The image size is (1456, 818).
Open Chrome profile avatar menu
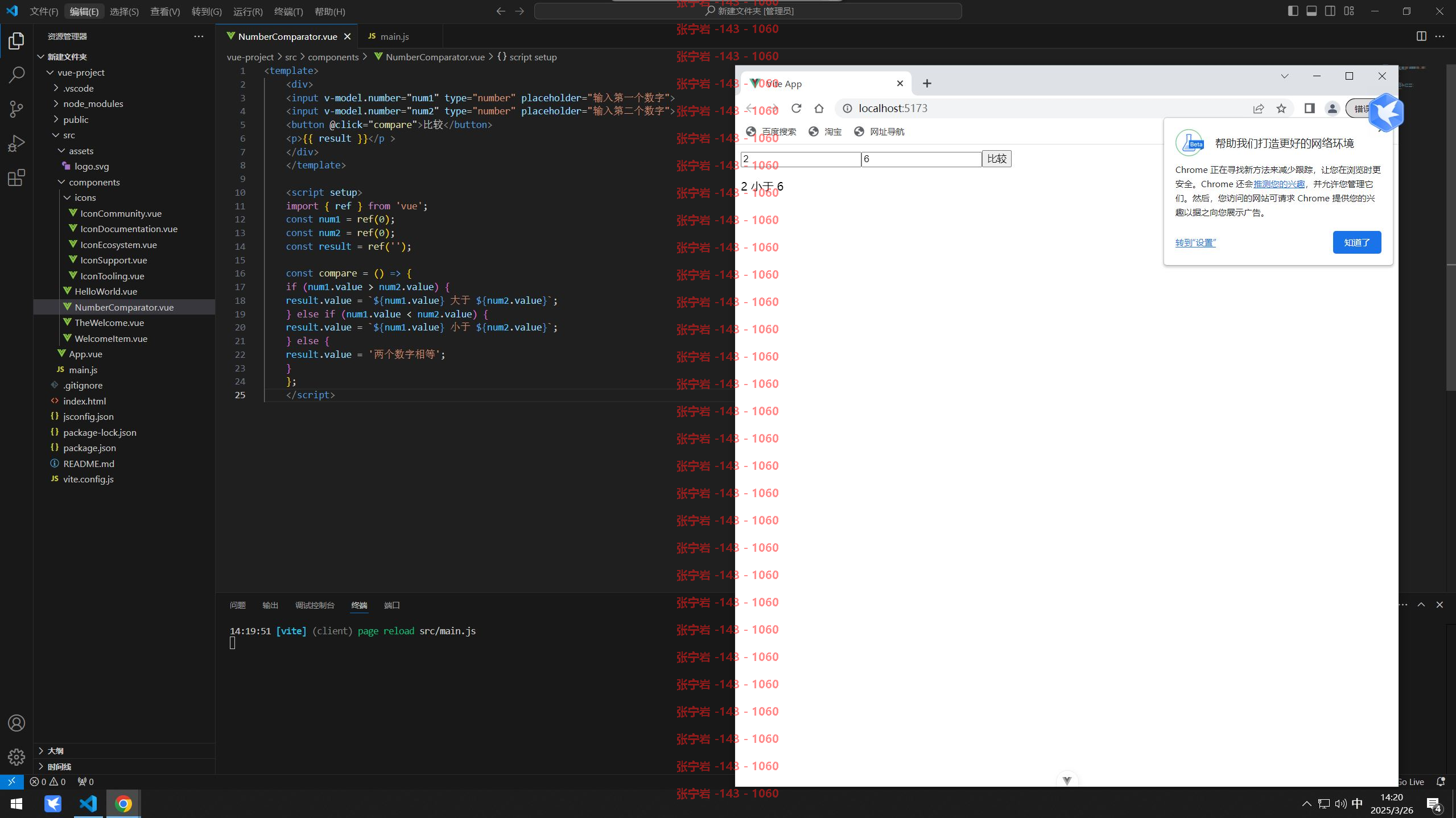point(1333,109)
